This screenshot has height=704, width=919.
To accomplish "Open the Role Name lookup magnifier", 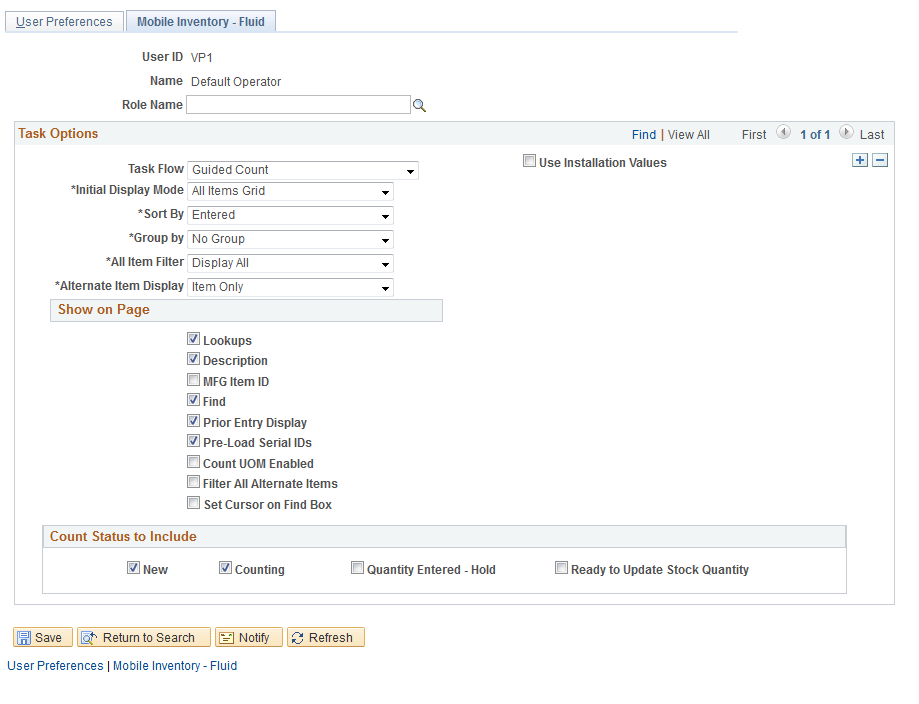I will point(419,104).
